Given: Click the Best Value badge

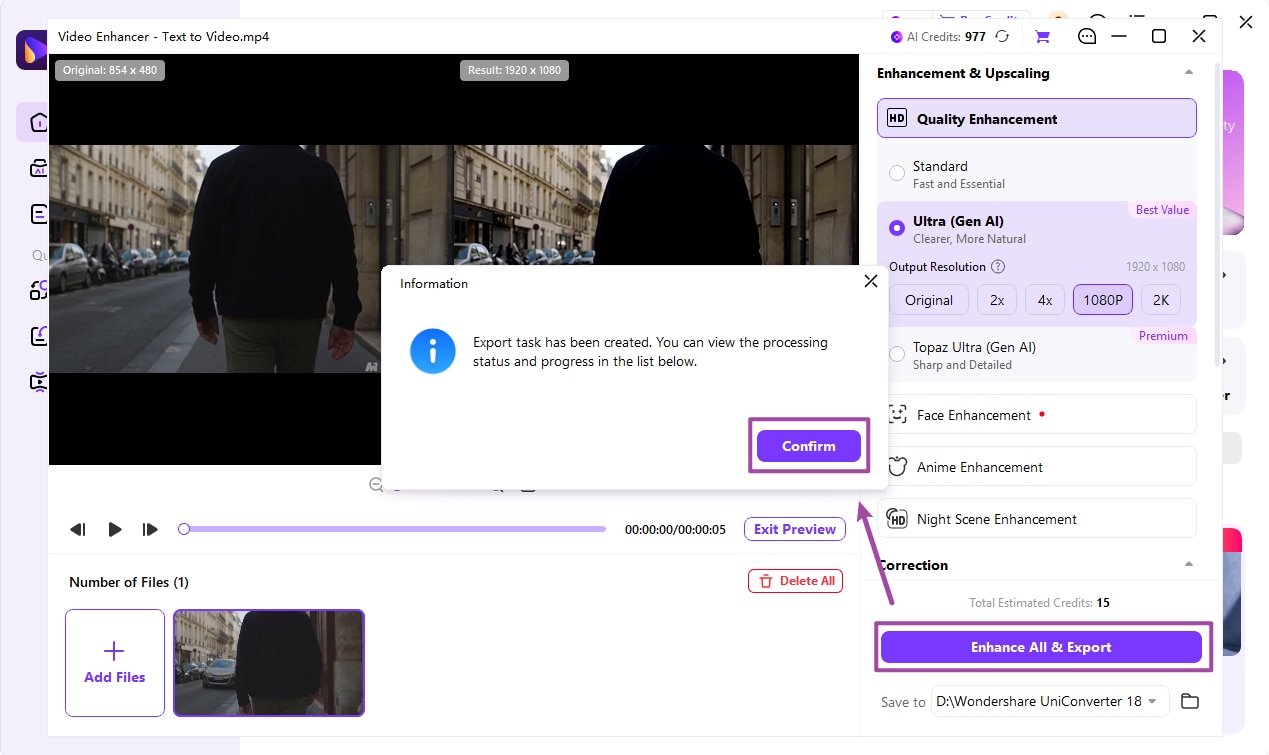Looking at the screenshot, I should [x=1162, y=210].
